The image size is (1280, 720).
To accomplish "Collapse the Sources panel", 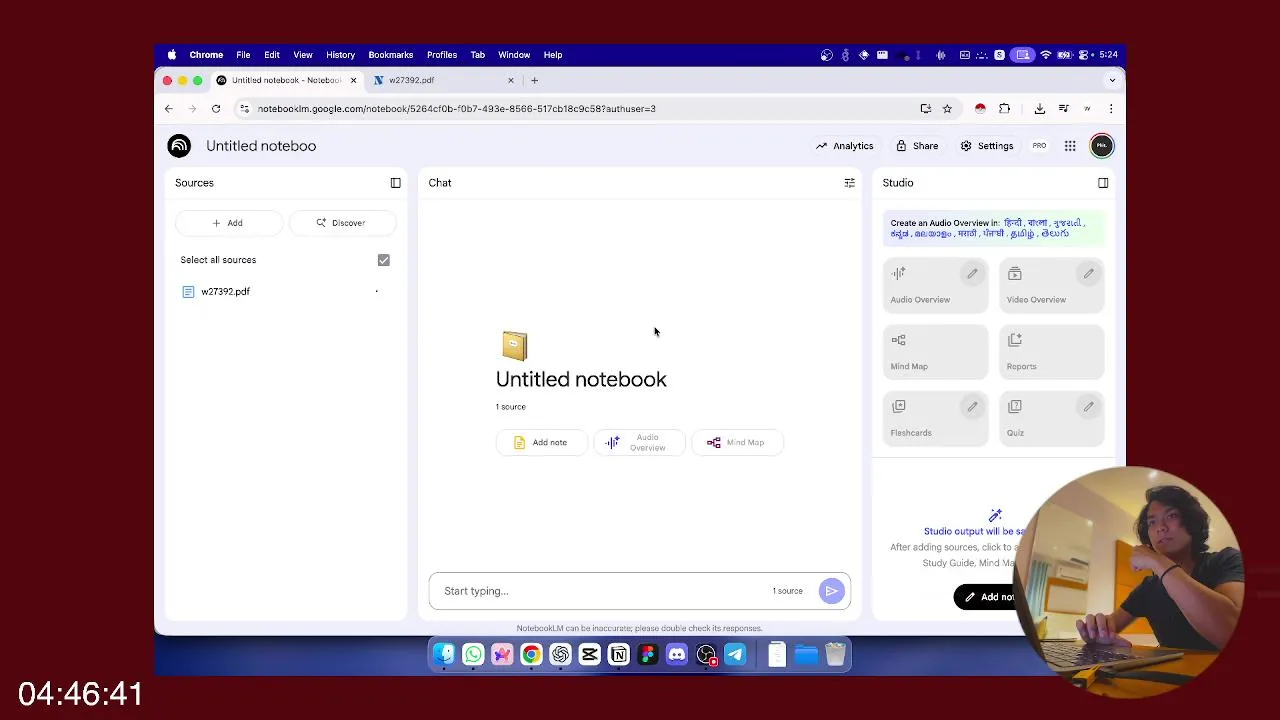I will coord(396,183).
